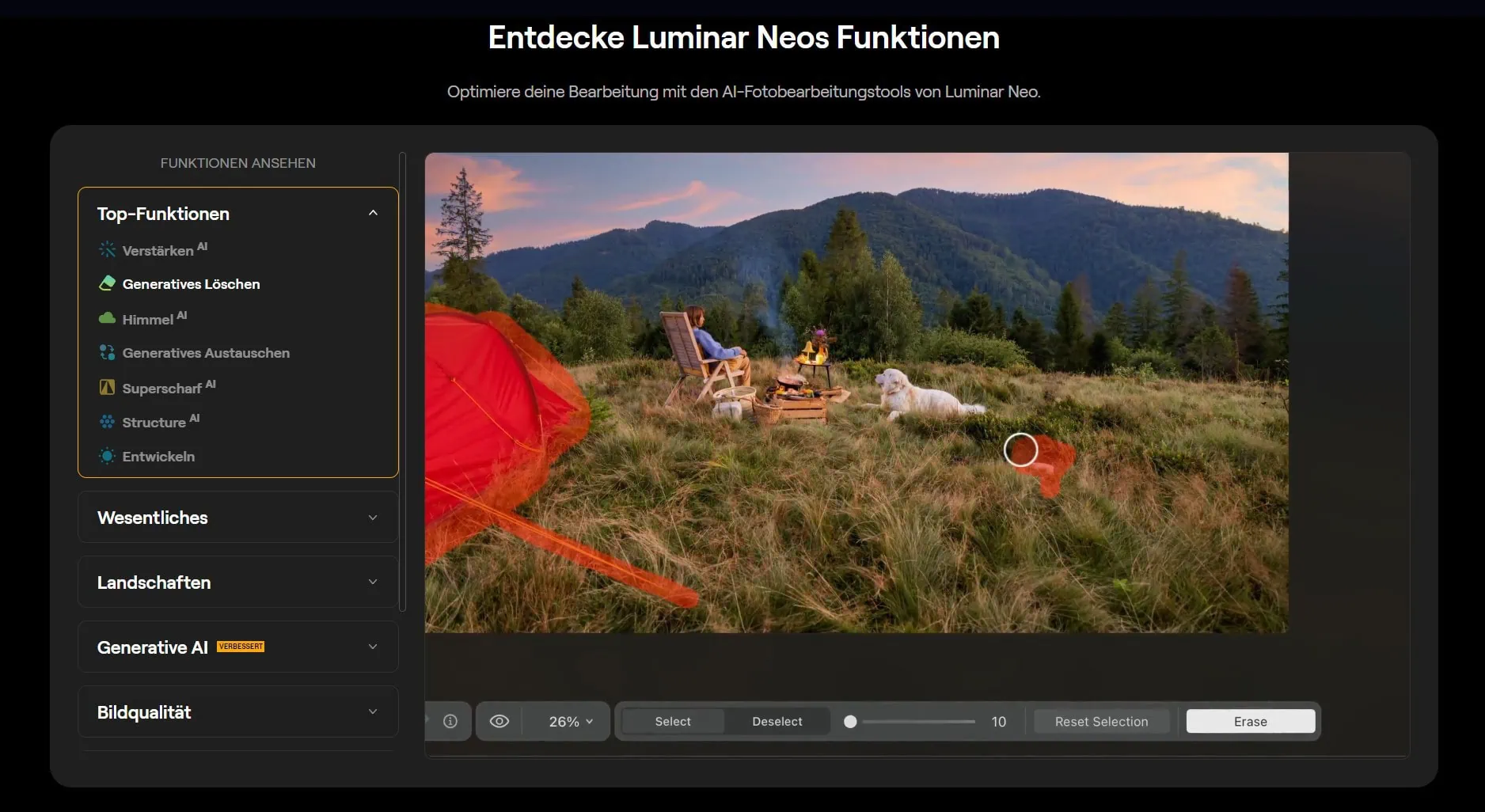Viewport: 1485px width, 812px height.
Task: Click the Reset Selection button
Action: pyautogui.click(x=1101, y=721)
